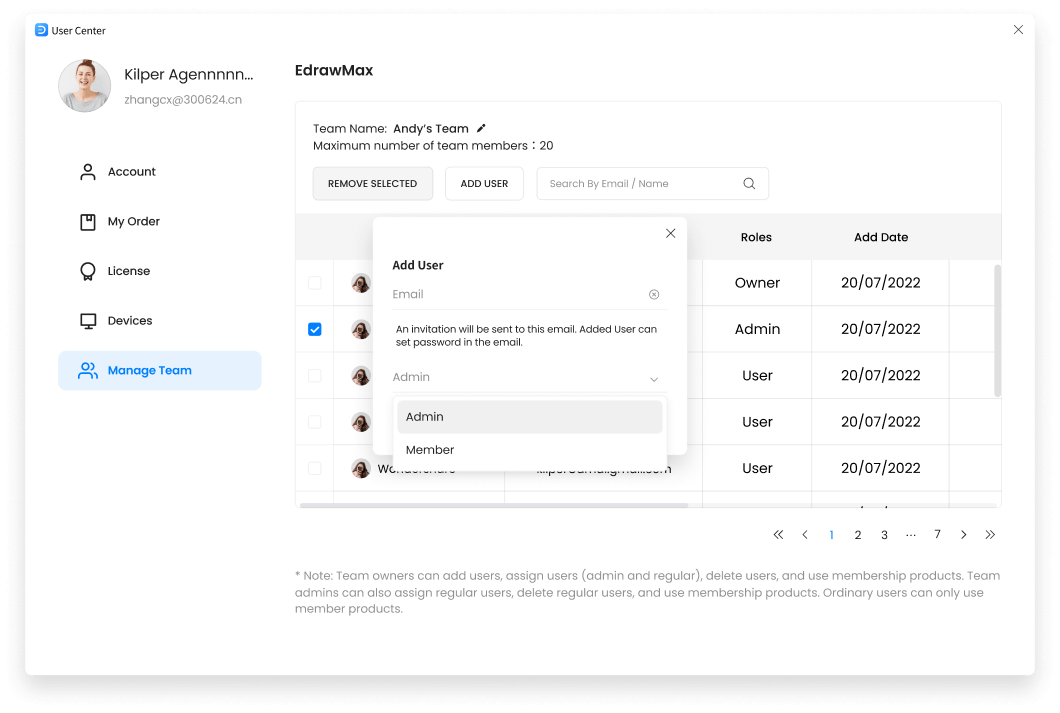Choose Member from the role list
Viewport: 1060px width, 713px height.
[x=529, y=450]
